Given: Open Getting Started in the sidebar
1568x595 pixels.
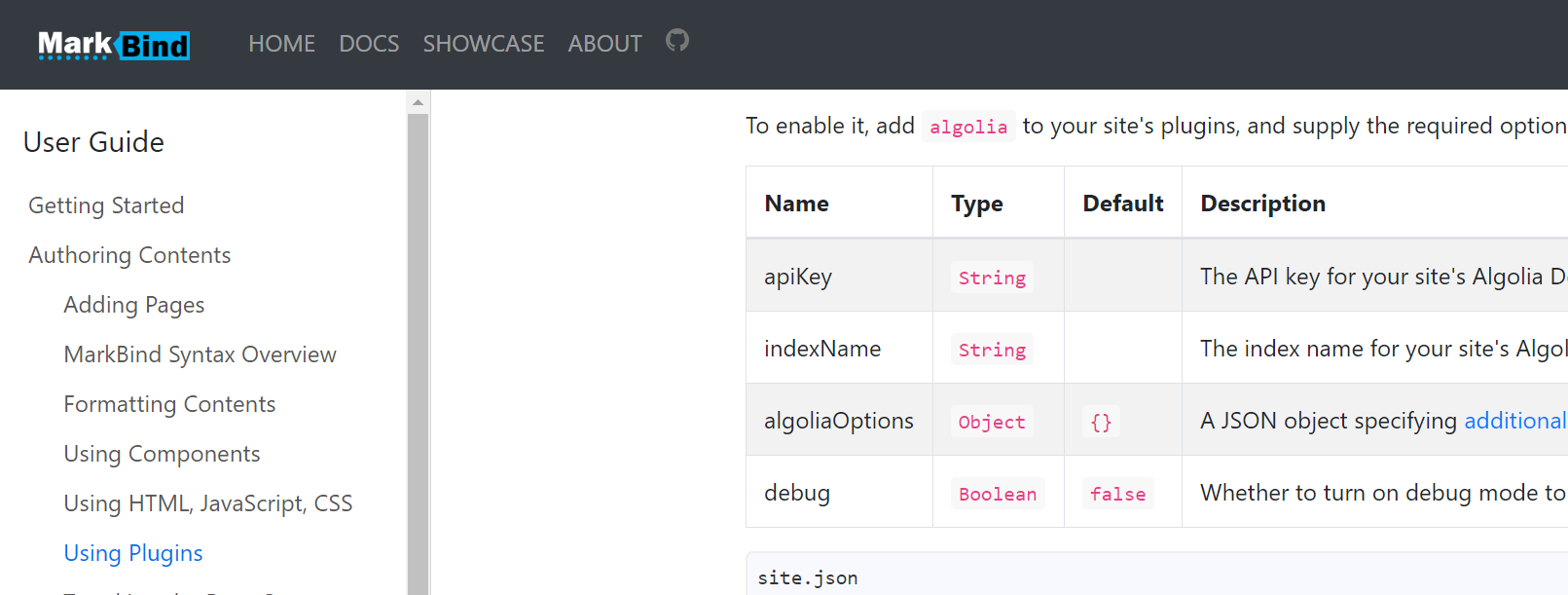Looking at the screenshot, I should (106, 205).
